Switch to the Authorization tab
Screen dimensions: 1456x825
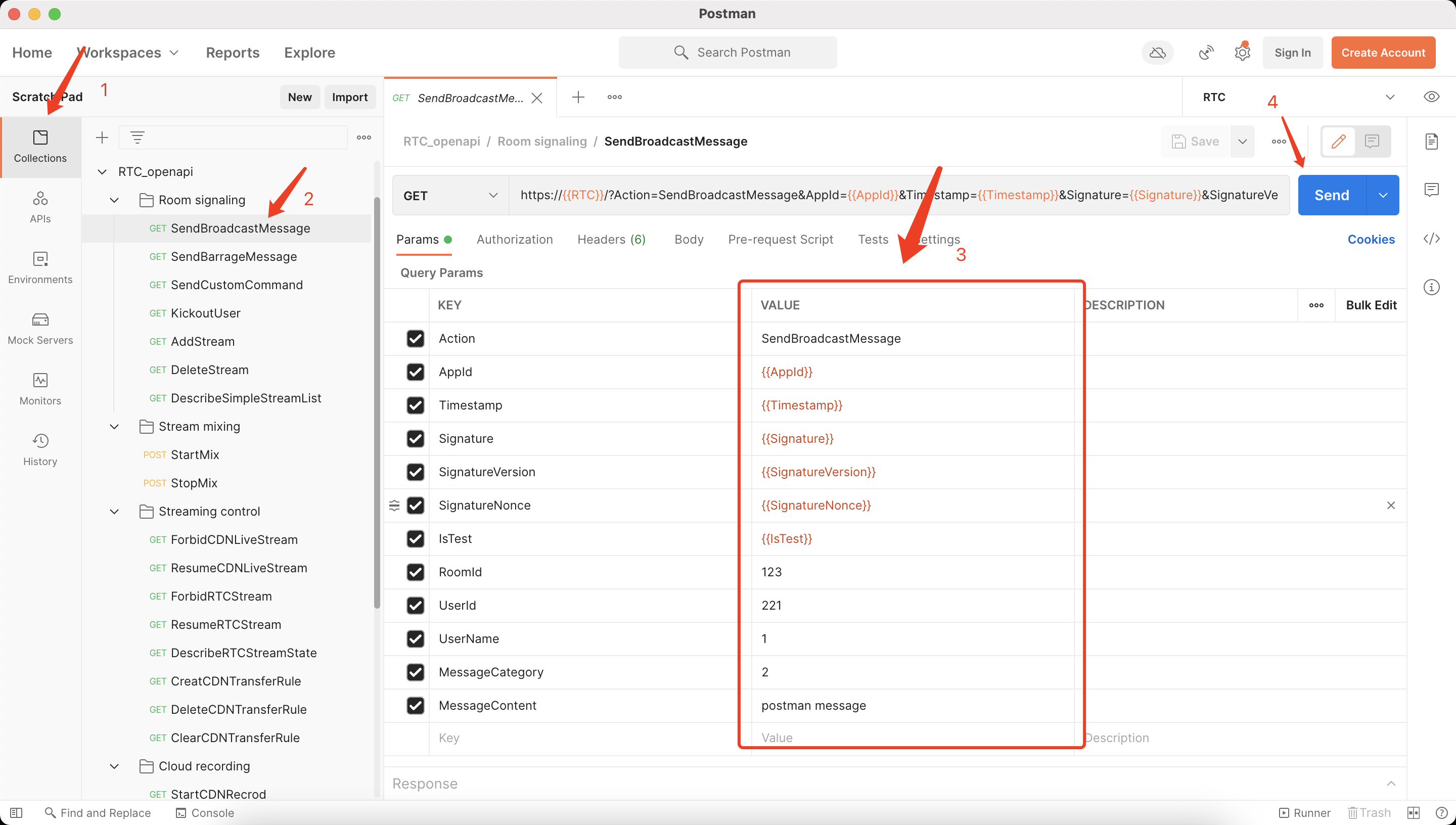[515, 238]
